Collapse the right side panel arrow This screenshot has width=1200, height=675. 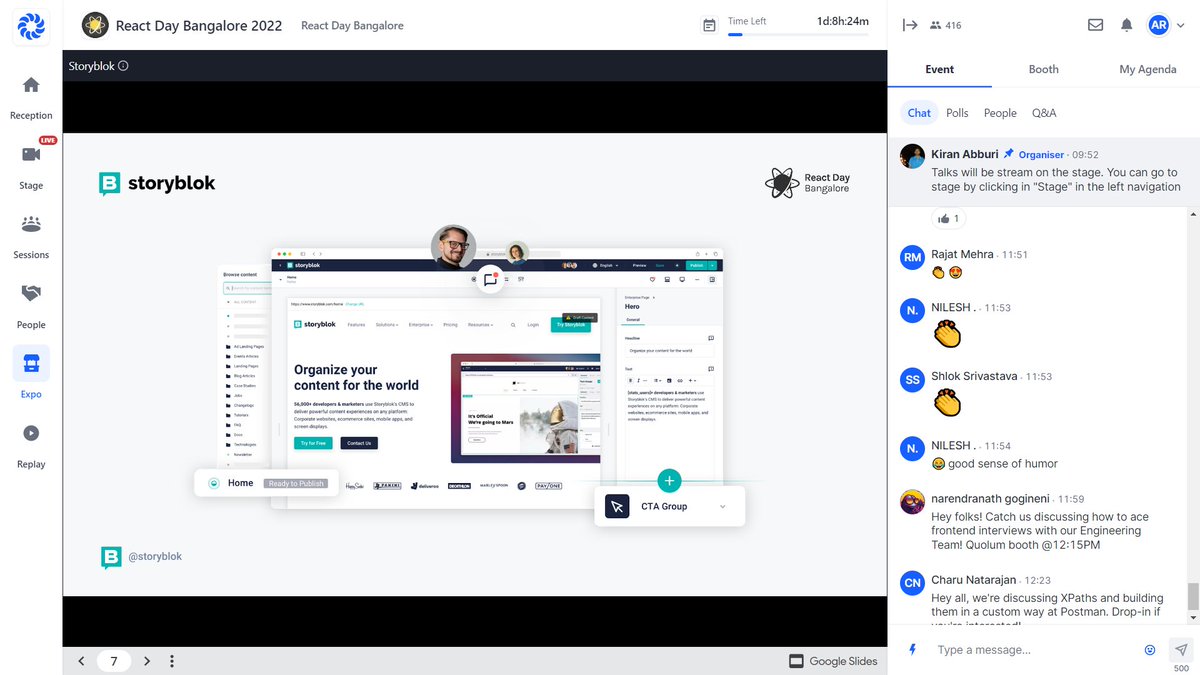pos(909,25)
